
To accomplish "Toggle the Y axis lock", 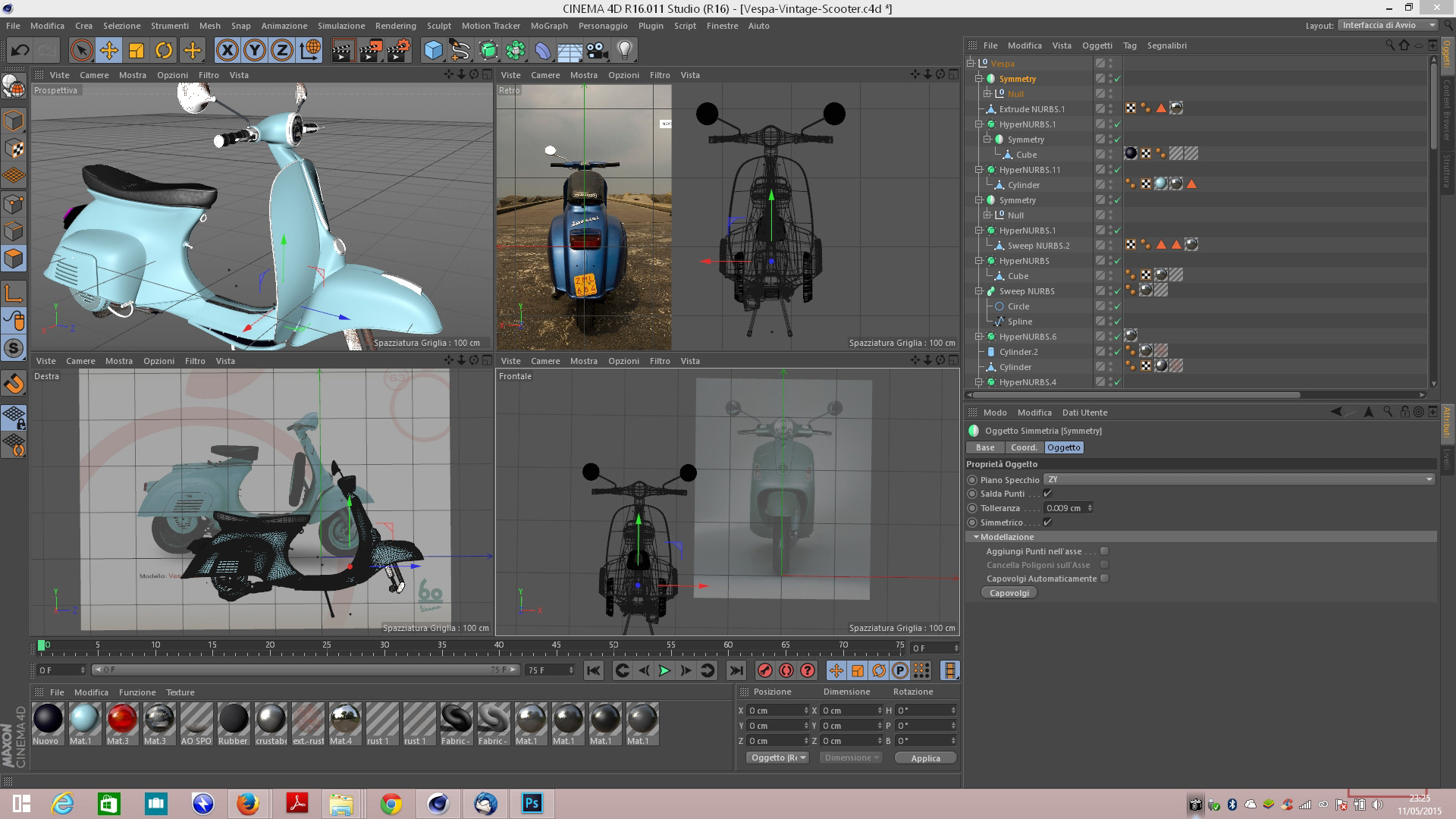I will point(255,51).
